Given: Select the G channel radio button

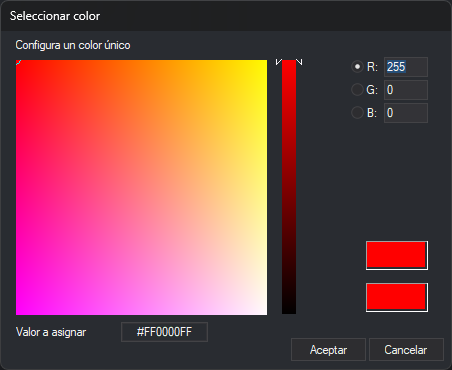Looking at the screenshot, I should click(357, 90).
